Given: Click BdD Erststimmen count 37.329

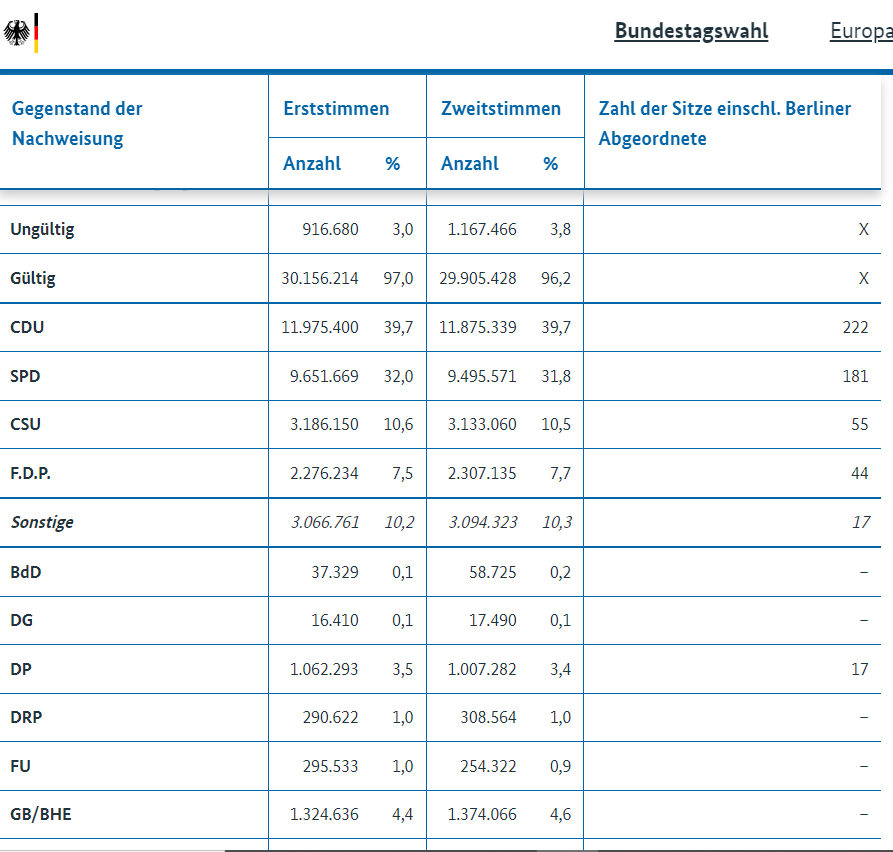Looking at the screenshot, I should pos(335,572).
